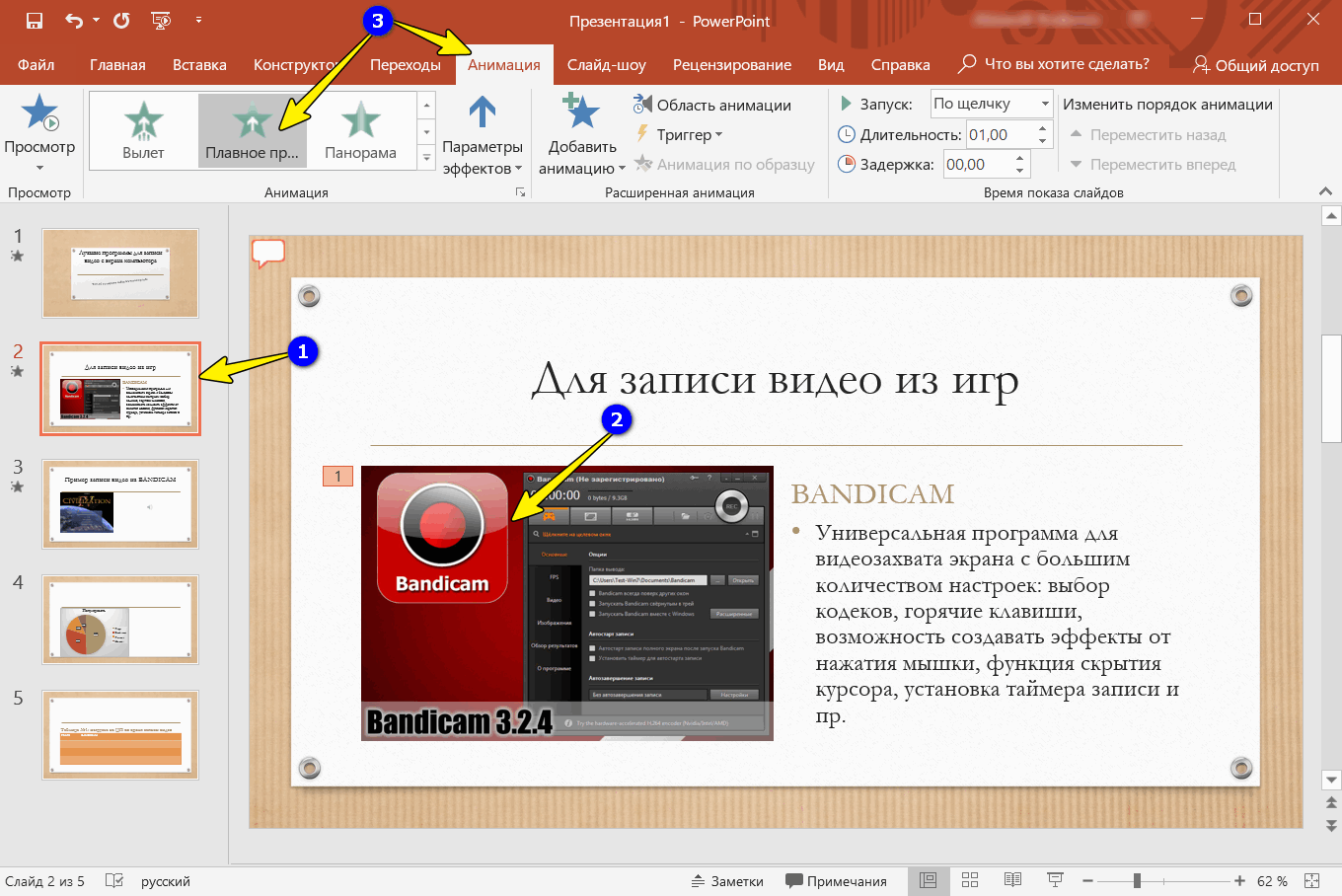1342x896 pixels.
Task: Click the spell check icon in status bar
Action: (x=114, y=880)
